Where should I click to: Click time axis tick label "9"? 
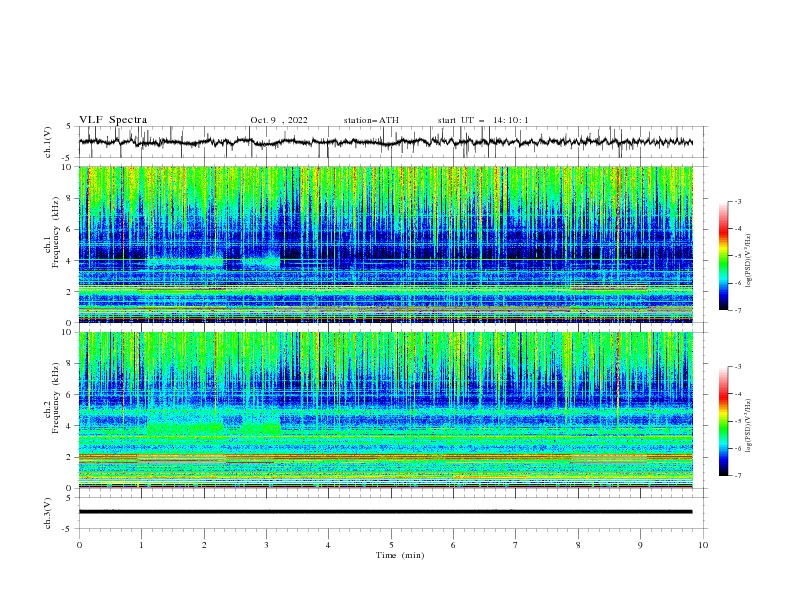(640, 545)
